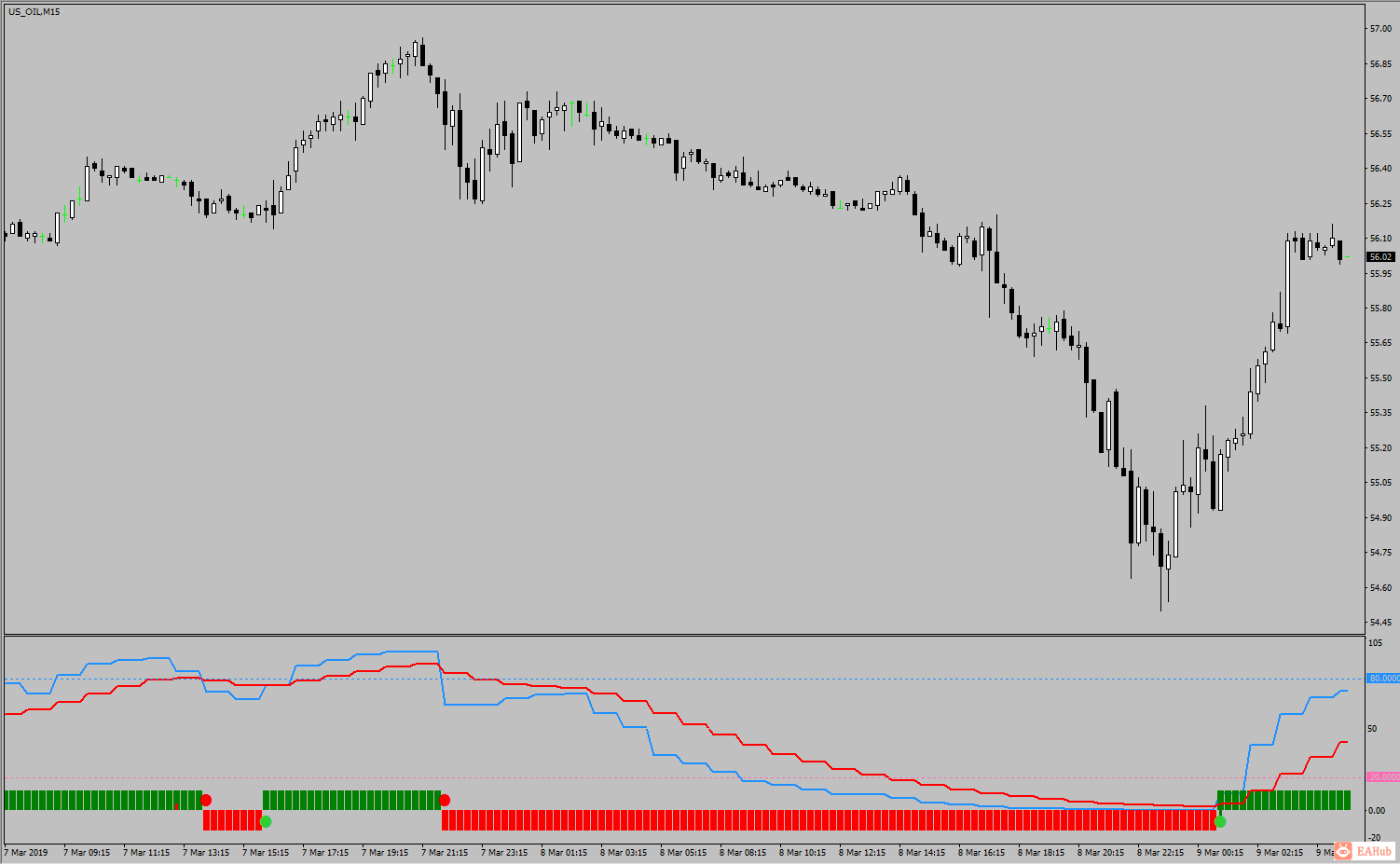Click the 7 Mar 23:15 time label
This screenshot has height=865, width=1400.
(504, 853)
